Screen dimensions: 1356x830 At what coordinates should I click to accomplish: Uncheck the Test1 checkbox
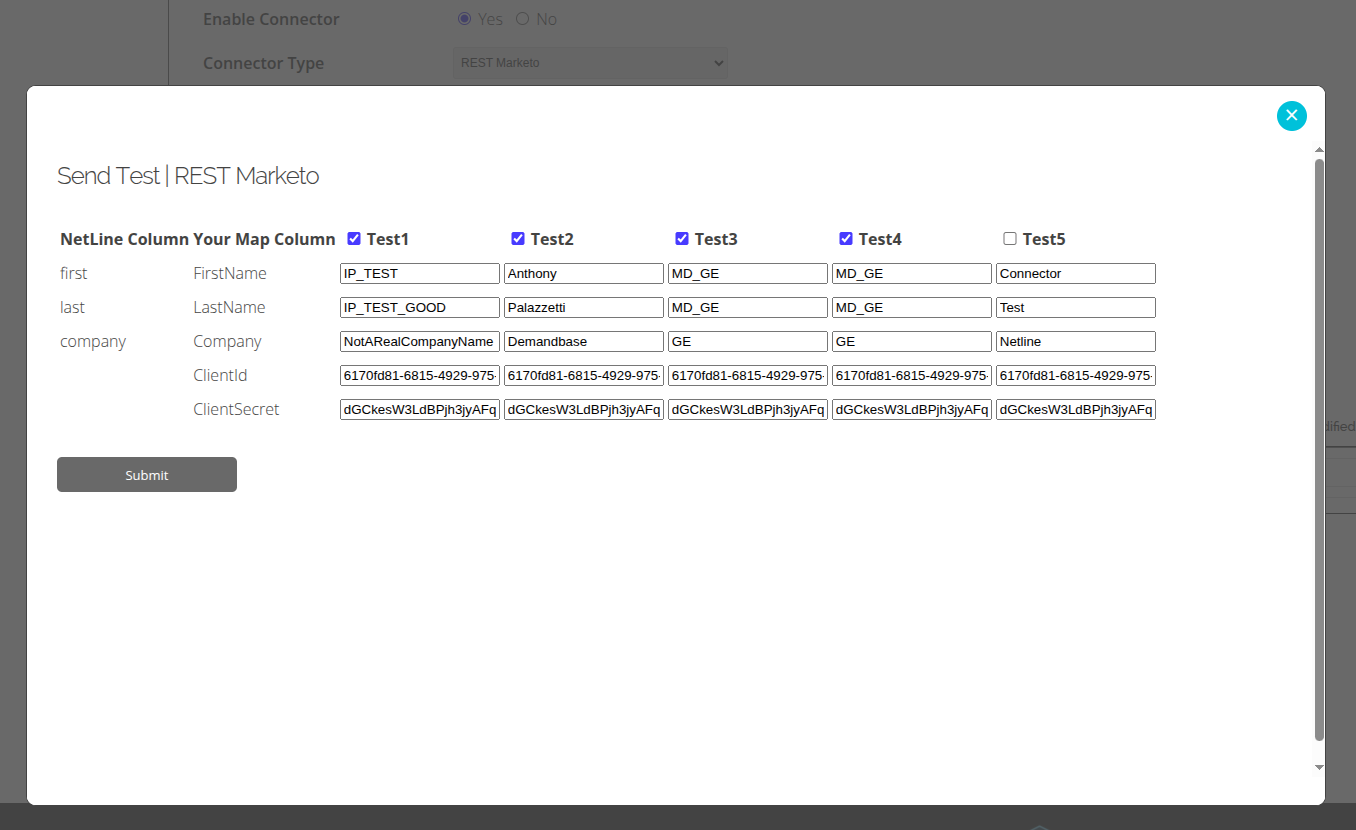click(x=353, y=239)
